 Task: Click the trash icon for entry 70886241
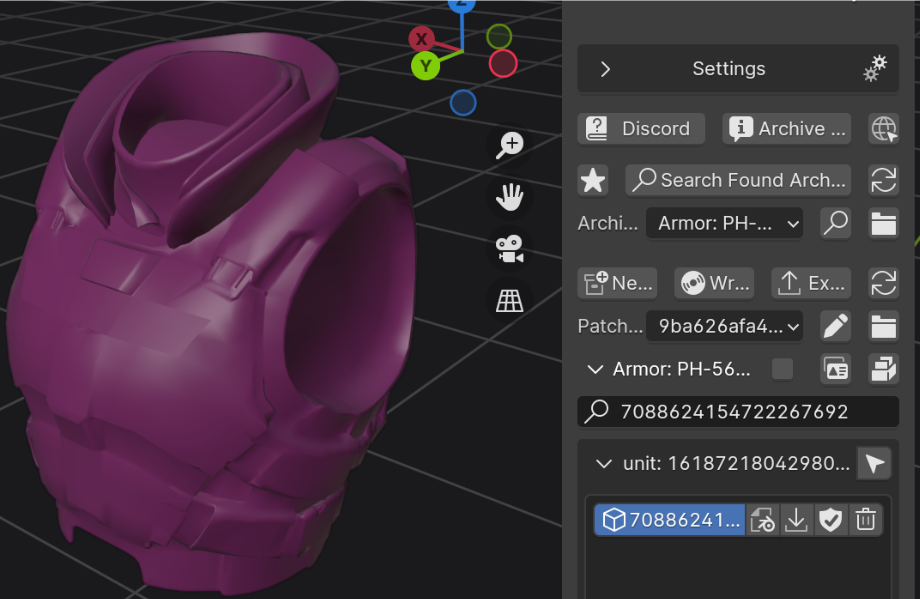[866, 520]
